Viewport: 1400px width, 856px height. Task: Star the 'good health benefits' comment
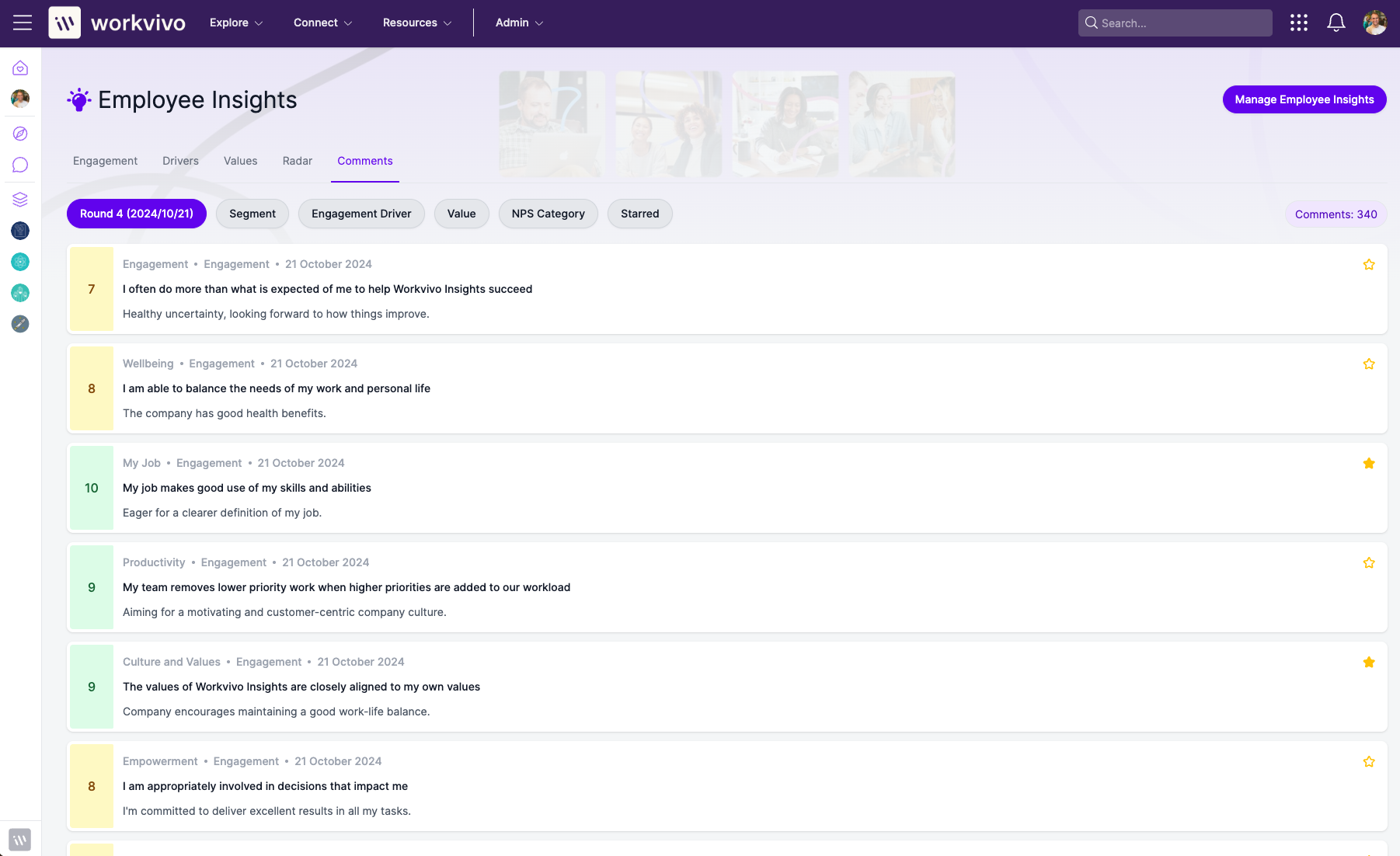point(1369,364)
